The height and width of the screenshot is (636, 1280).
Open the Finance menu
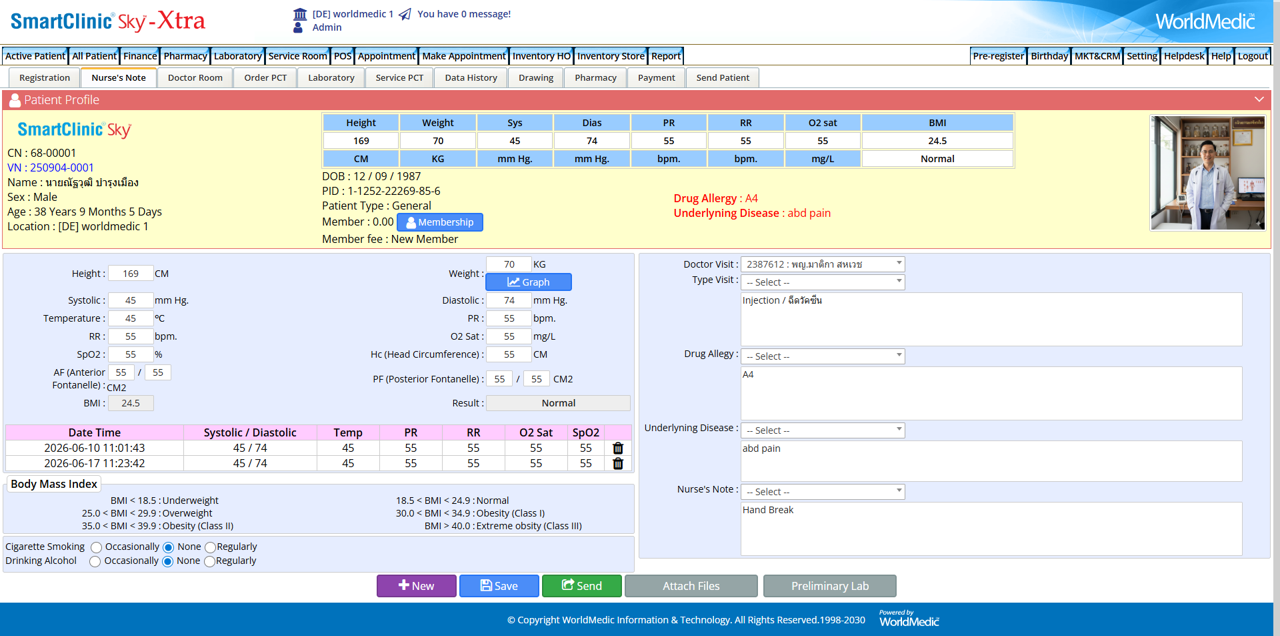point(140,56)
